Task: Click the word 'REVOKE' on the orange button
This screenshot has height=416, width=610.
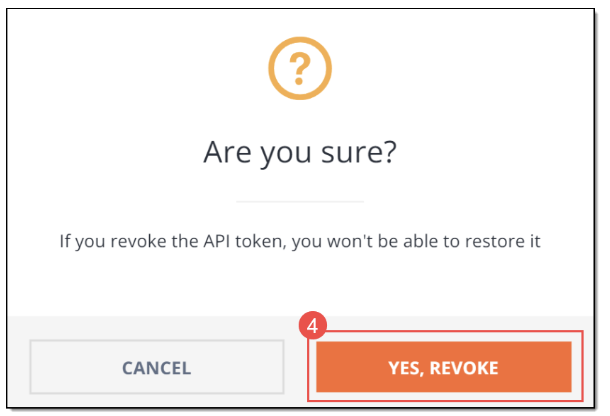Action: click(x=464, y=368)
